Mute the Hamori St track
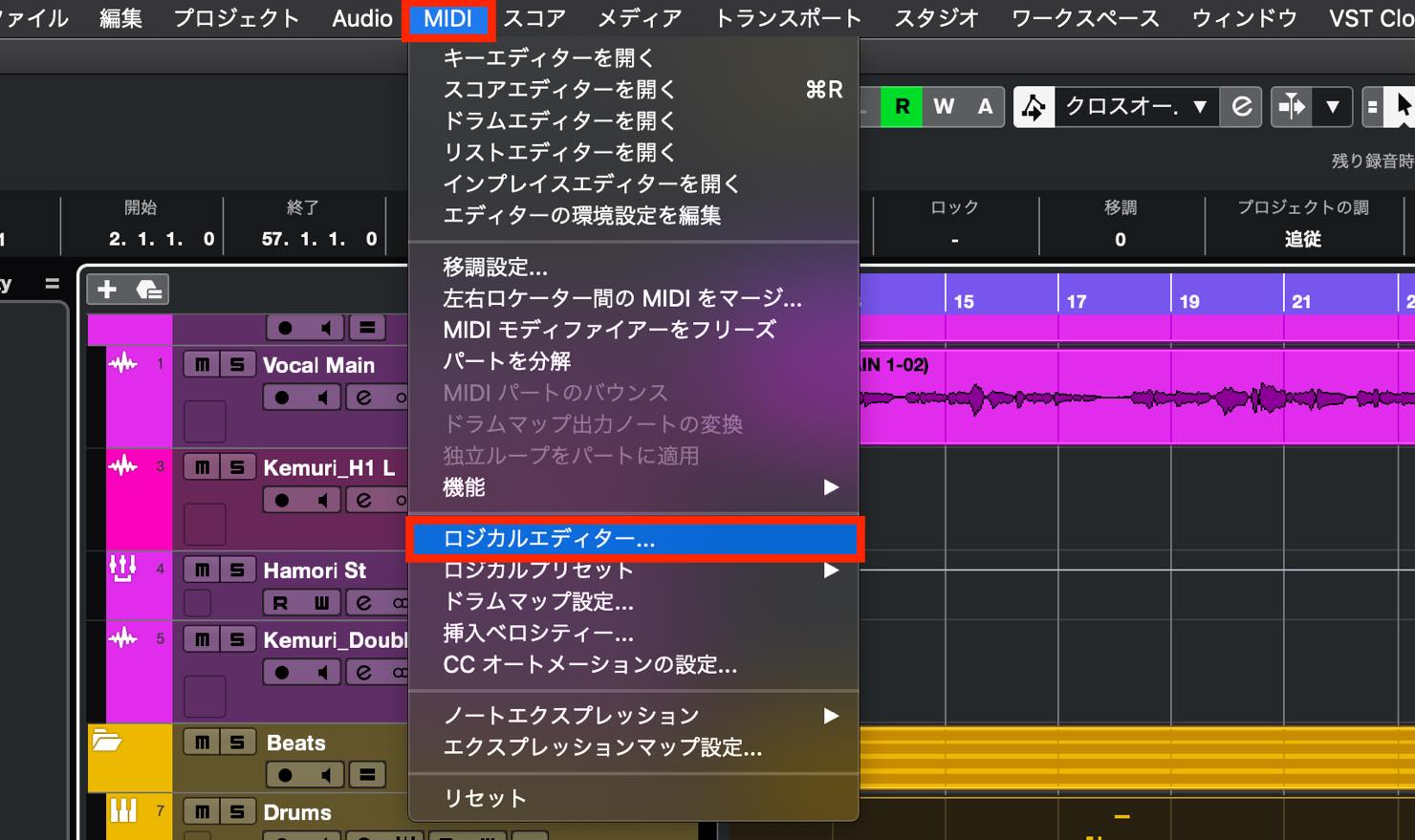Screen dimensions: 1415x840 coord(202,571)
